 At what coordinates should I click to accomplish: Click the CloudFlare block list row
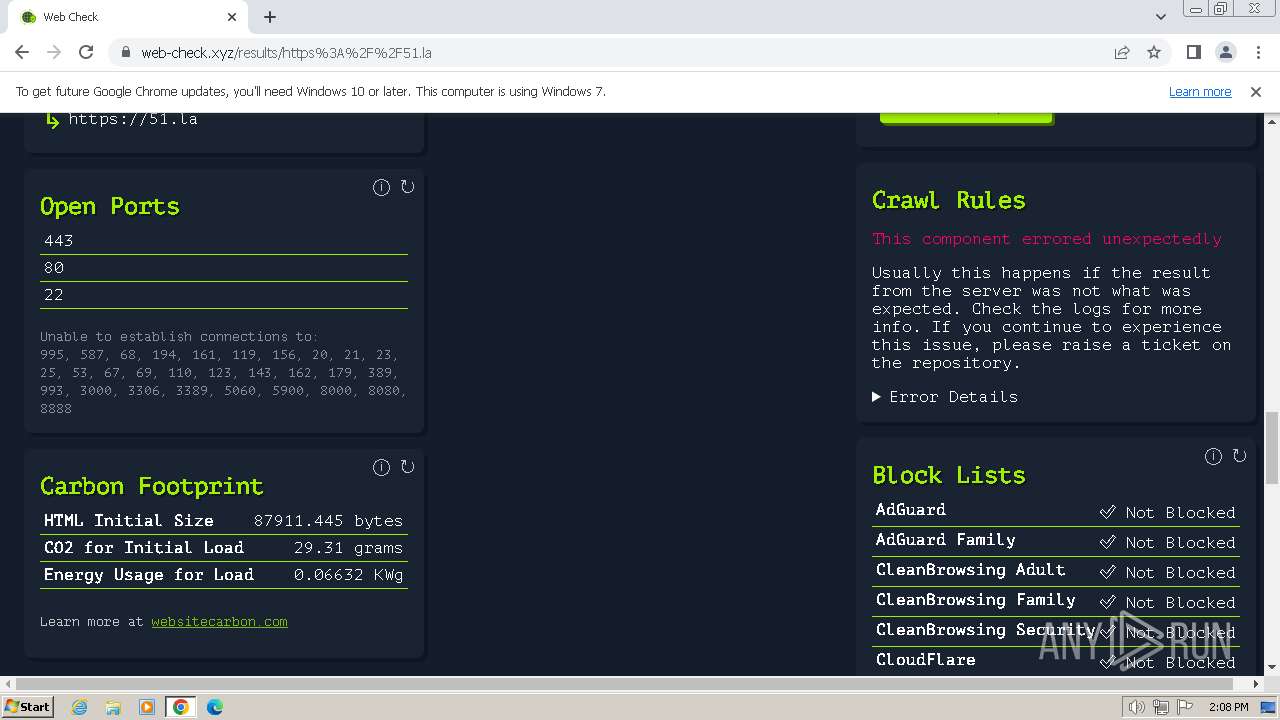click(x=1056, y=661)
